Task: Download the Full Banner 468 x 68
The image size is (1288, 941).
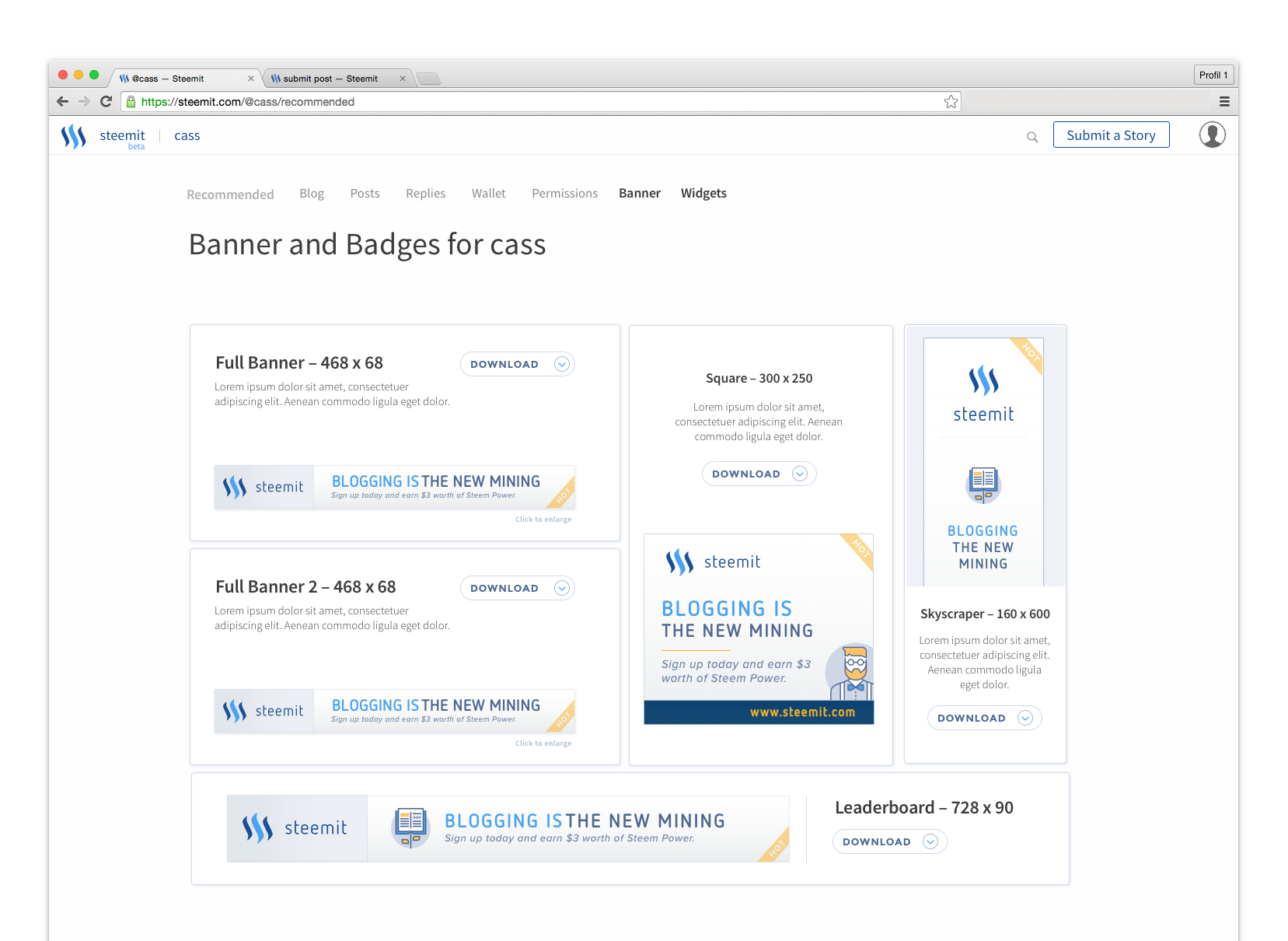Action: 518,364
